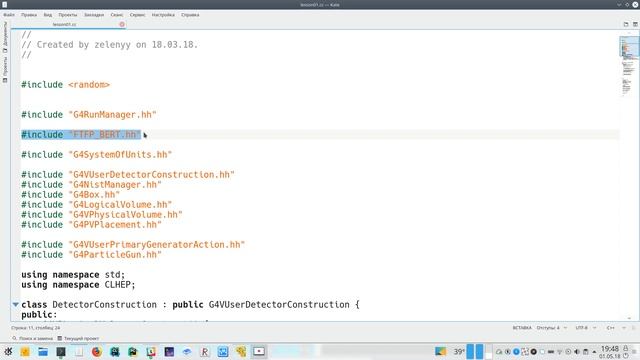Viewport: 640px width, 360px height.
Task: Open the Проекты menu
Action: coord(68,15)
